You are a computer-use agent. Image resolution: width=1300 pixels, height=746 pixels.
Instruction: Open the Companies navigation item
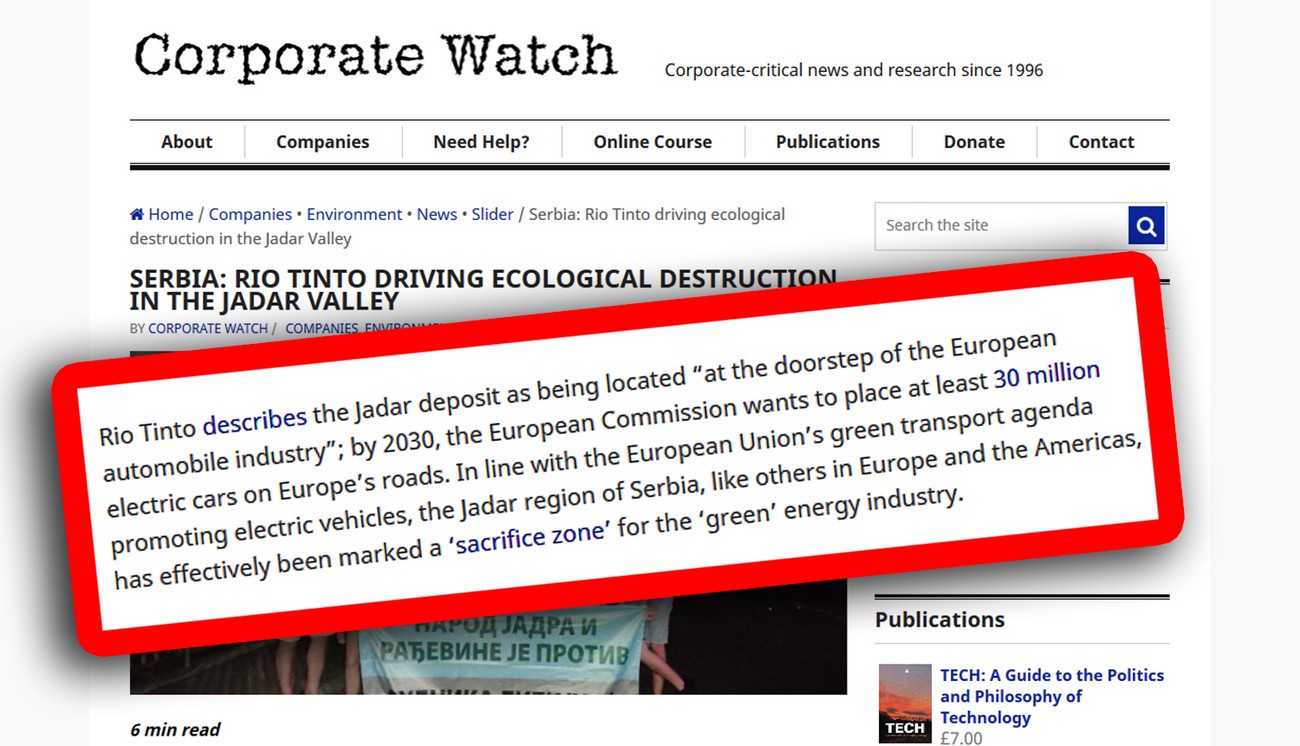(323, 142)
